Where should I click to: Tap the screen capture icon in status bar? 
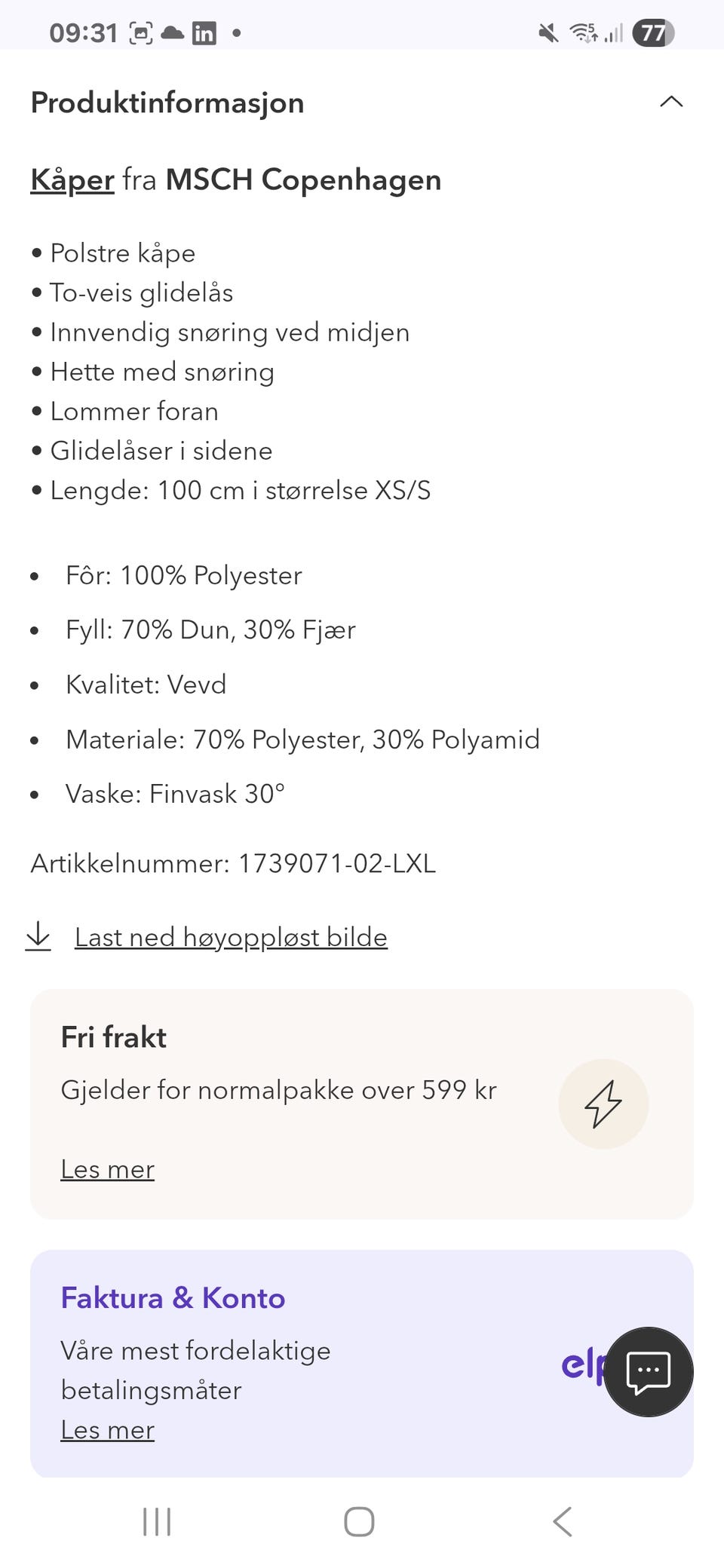tap(139, 33)
